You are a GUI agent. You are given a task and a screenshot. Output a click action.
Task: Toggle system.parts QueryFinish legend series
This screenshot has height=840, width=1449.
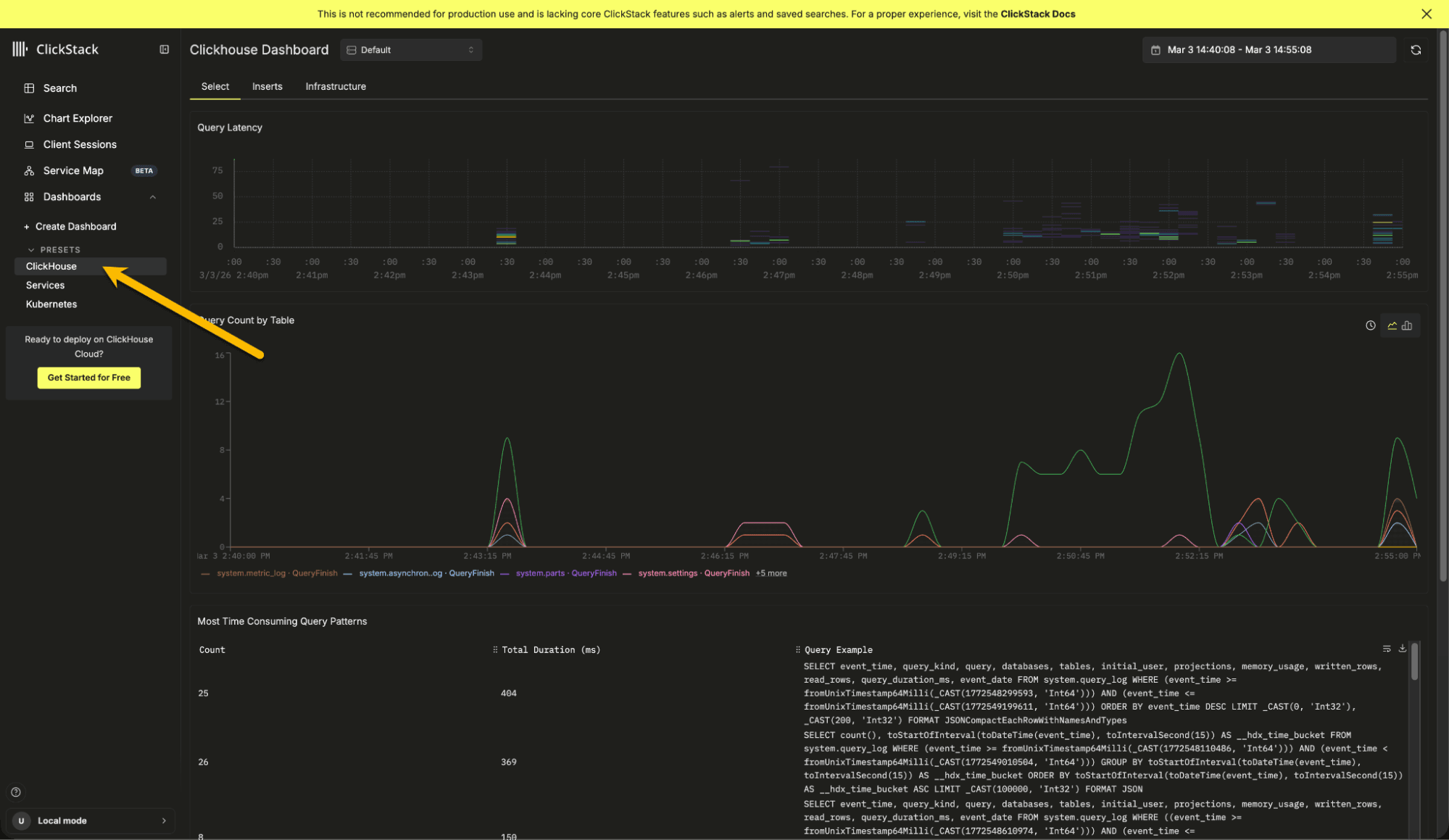tap(565, 573)
